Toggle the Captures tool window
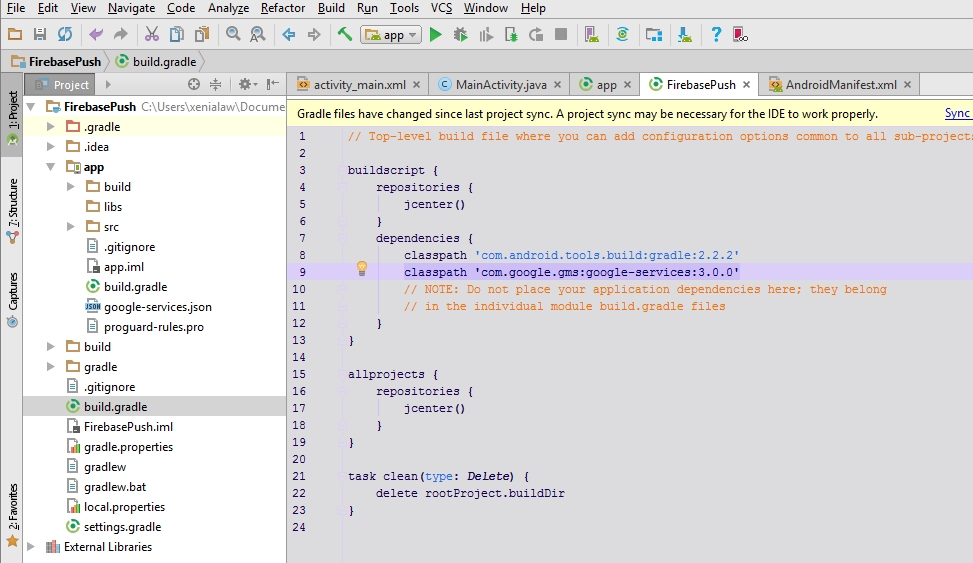The width and height of the screenshot is (973, 563). click(x=12, y=299)
